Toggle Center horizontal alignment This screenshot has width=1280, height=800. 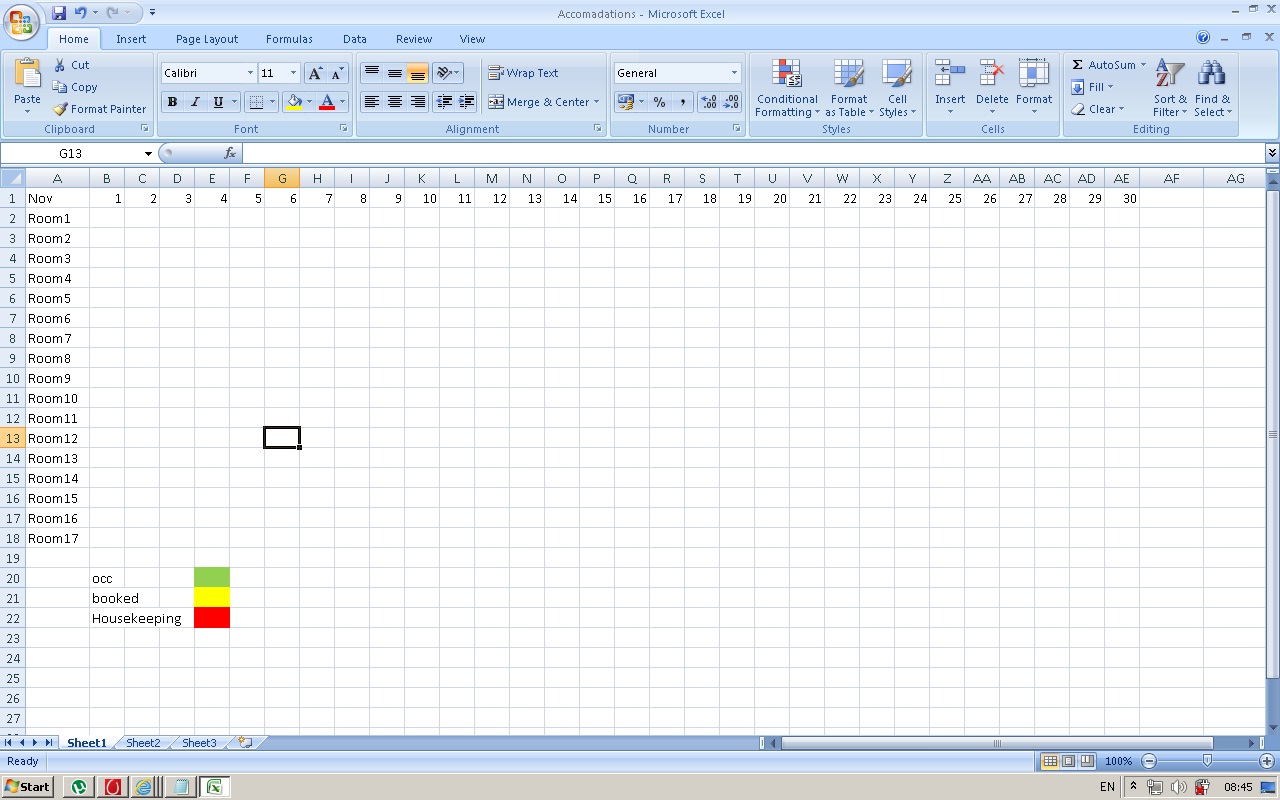click(x=395, y=102)
